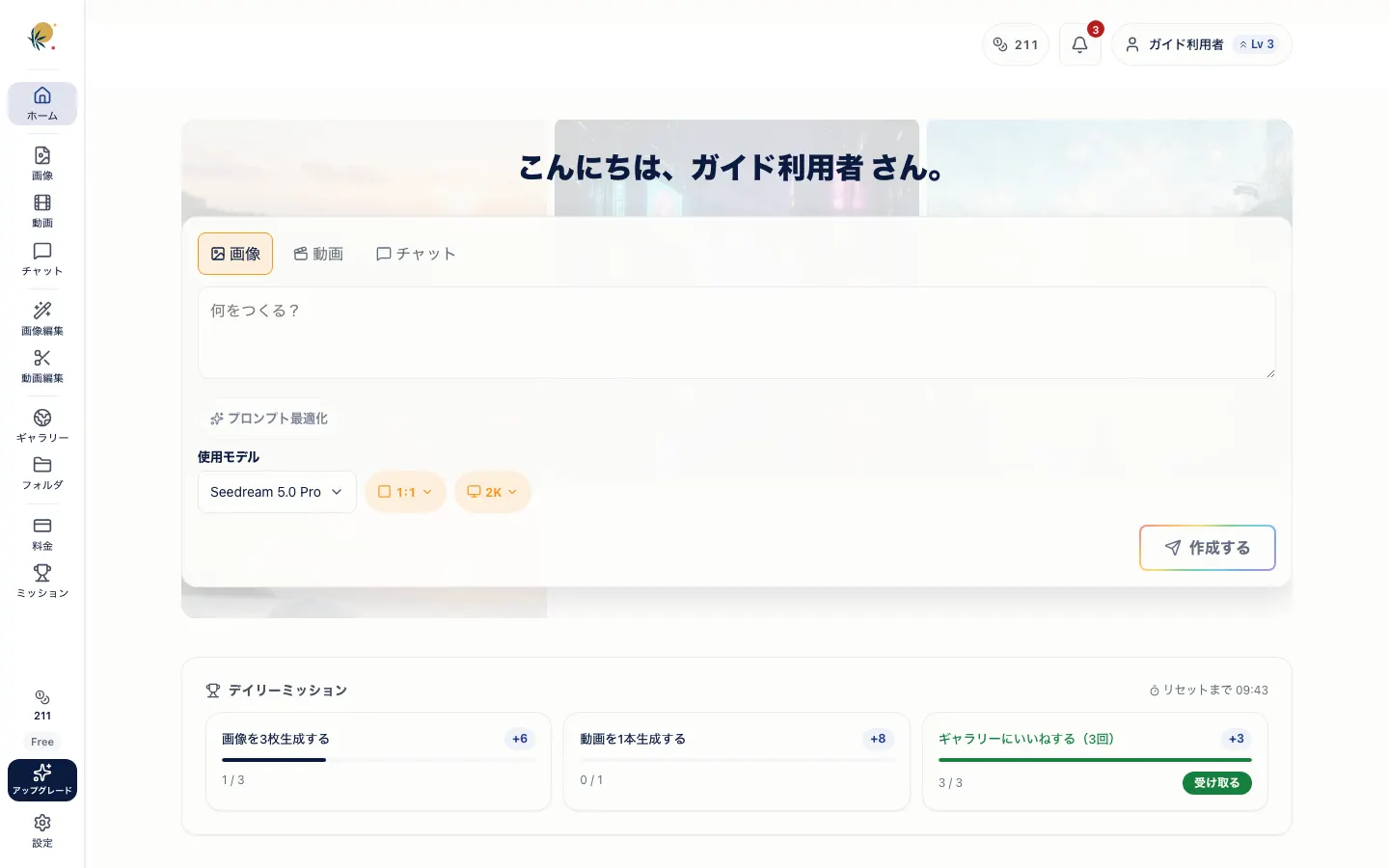1389x868 pixels.
Task: Switch to the チャット creation tab
Action: point(416,254)
